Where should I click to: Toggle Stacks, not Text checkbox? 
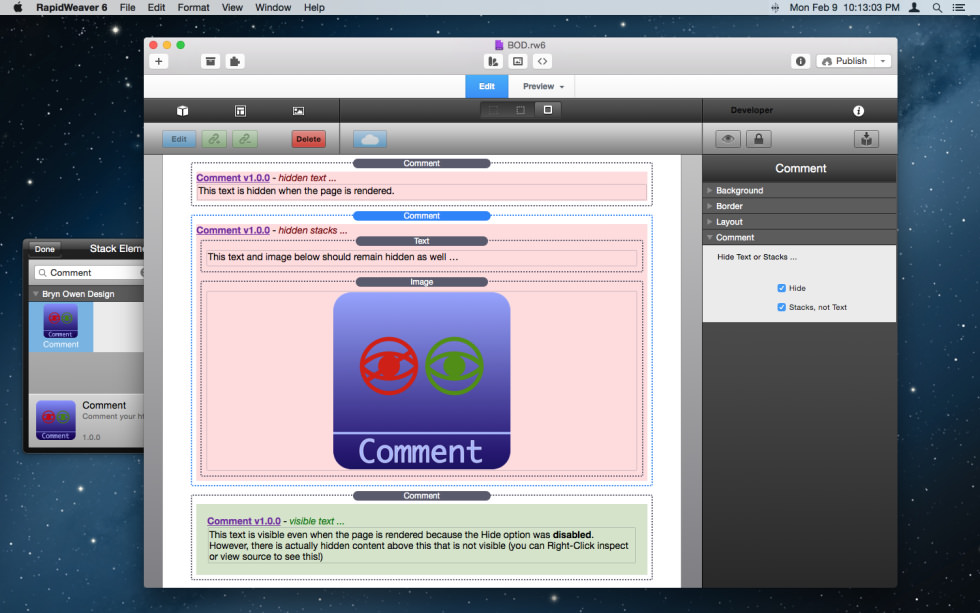pyautogui.click(x=781, y=307)
